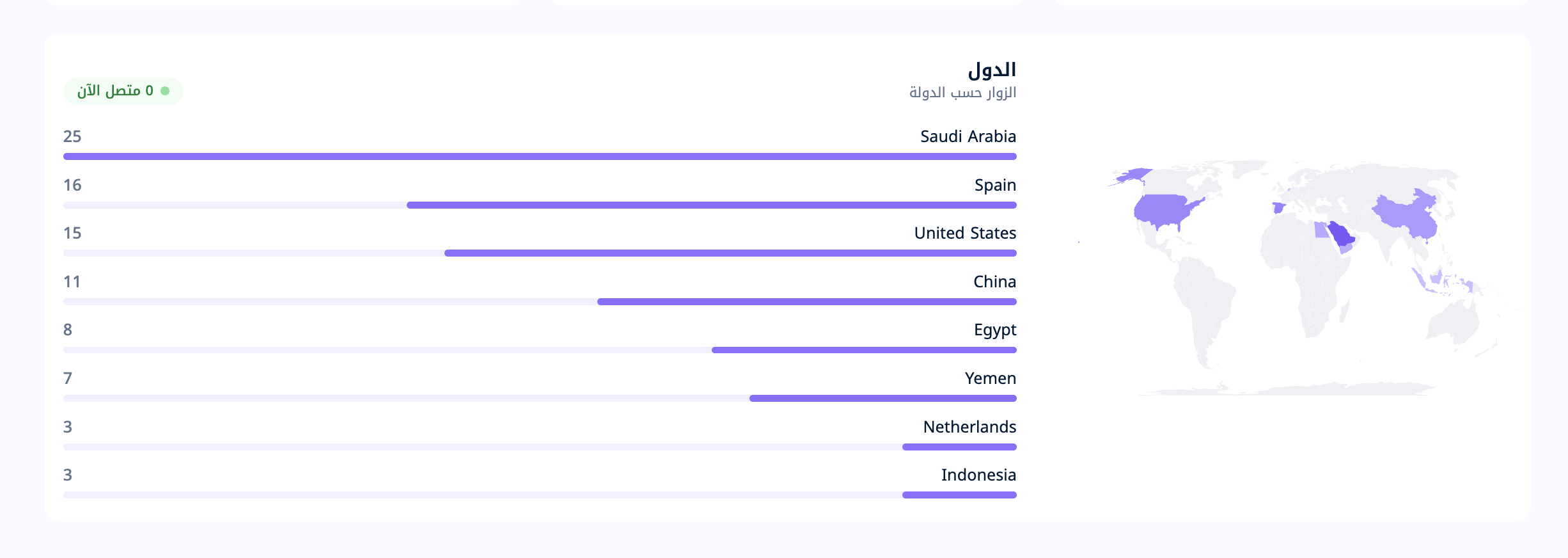The image size is (1568, 558).
Task: Click the China progress bar
Action: pos(540,301)
